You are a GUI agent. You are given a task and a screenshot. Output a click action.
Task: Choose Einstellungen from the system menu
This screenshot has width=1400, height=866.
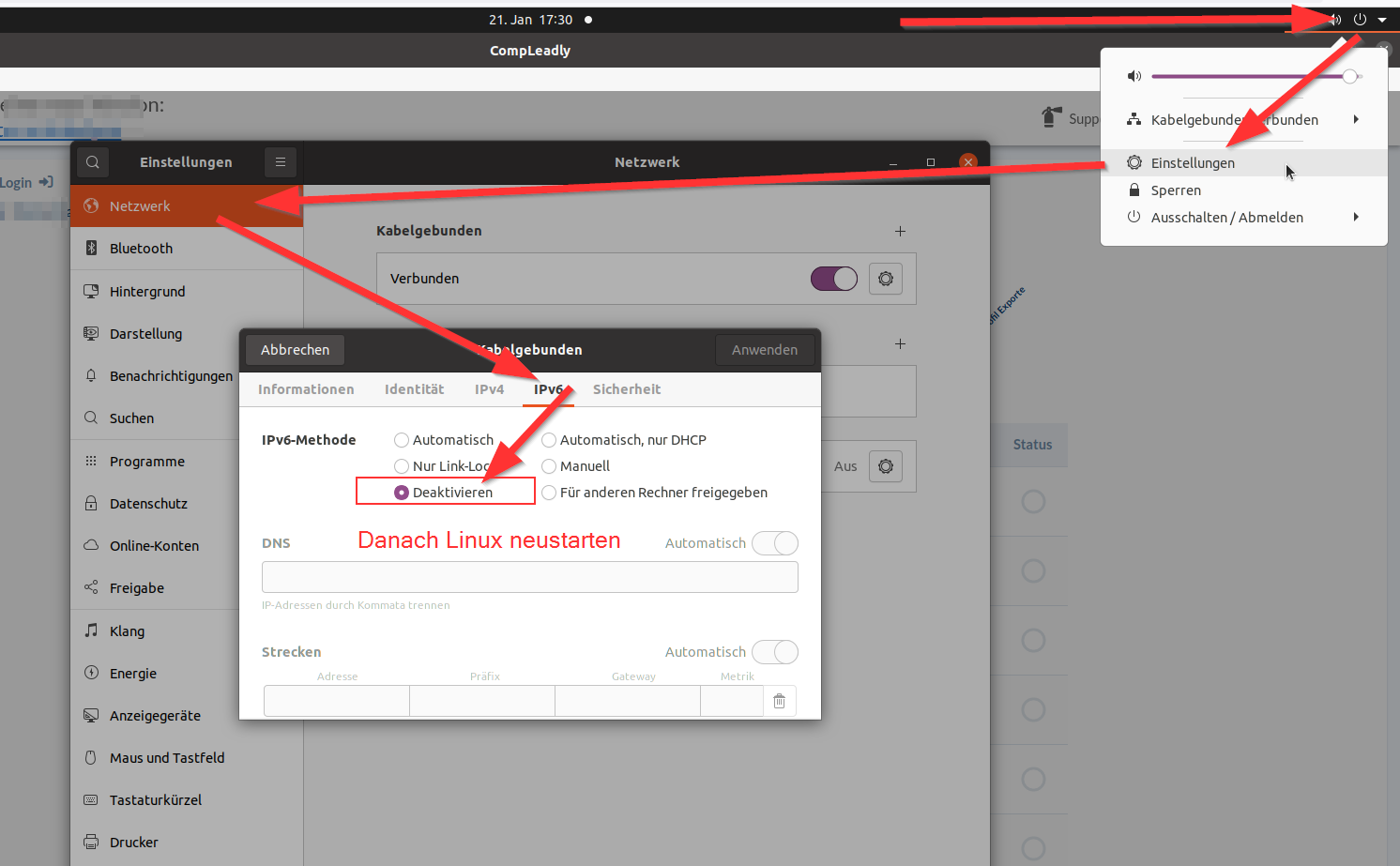(x=1193, y=163)
